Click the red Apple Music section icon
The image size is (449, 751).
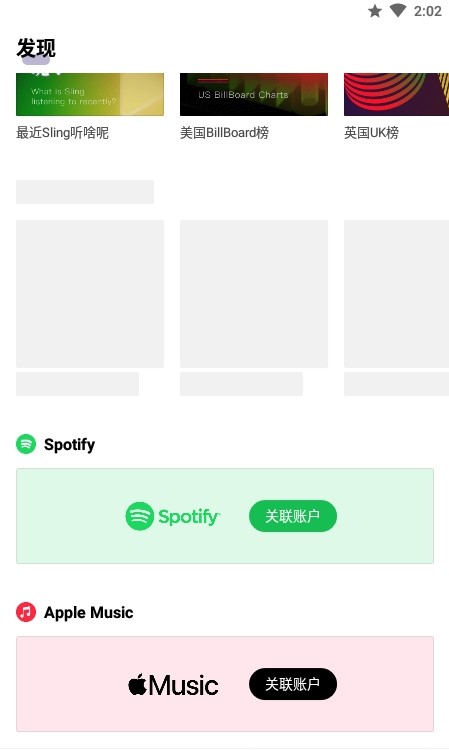pyautogui.click(x=26, y=612)
